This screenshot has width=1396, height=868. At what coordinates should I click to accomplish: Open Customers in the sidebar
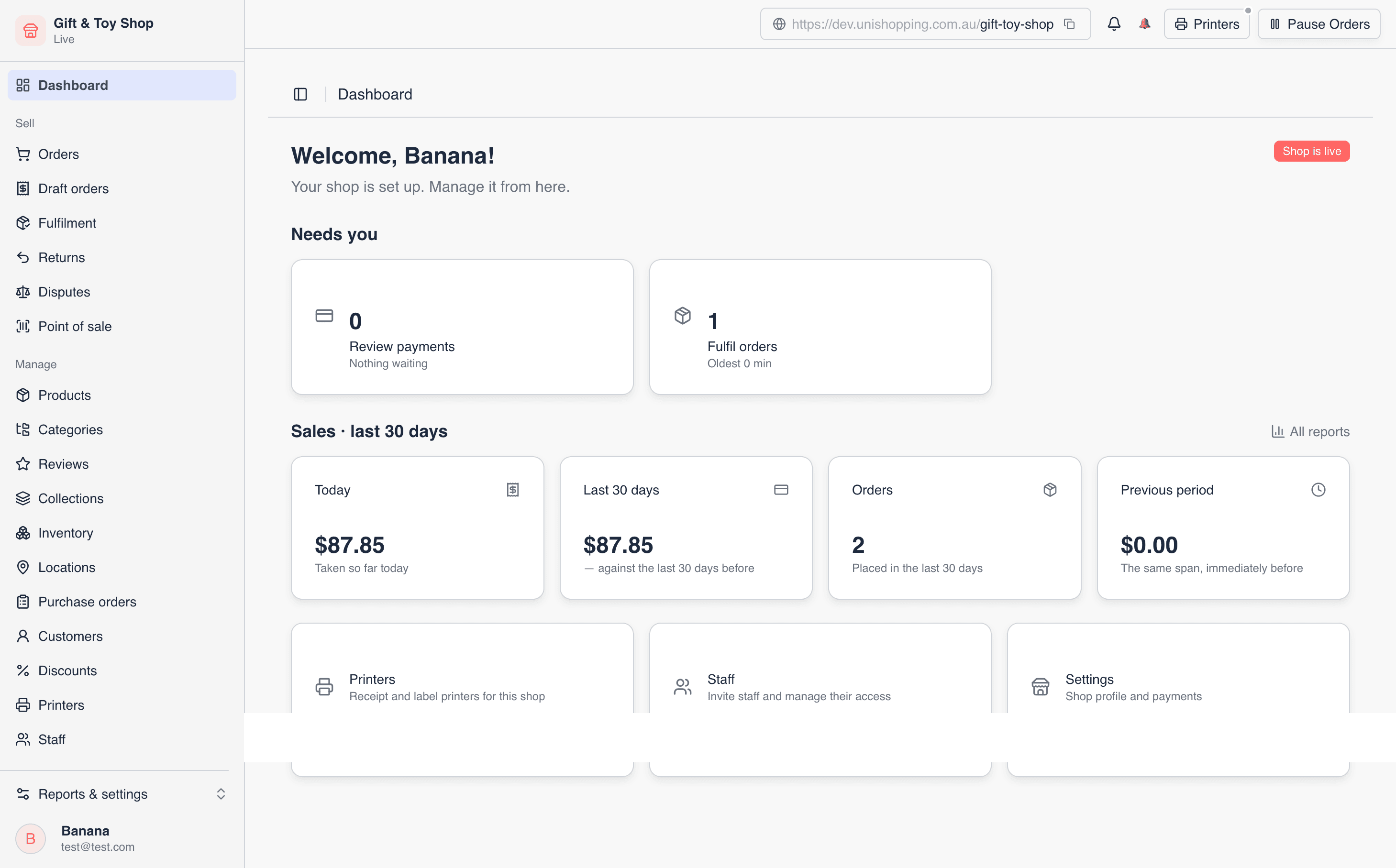tap(122, 636)
